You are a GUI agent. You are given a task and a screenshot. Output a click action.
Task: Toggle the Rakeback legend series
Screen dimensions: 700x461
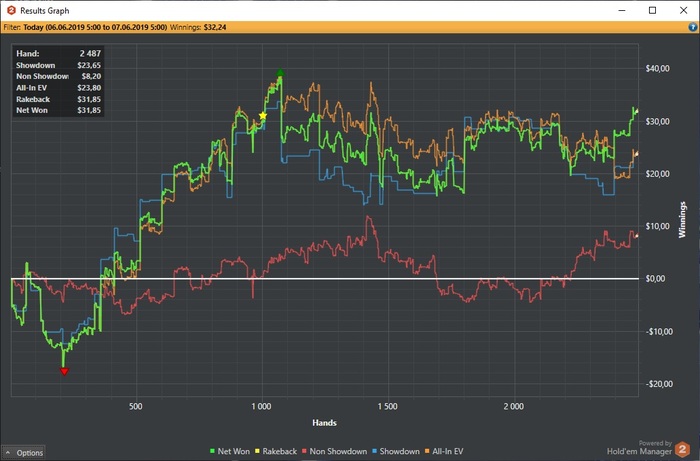[x=276, y=451]
